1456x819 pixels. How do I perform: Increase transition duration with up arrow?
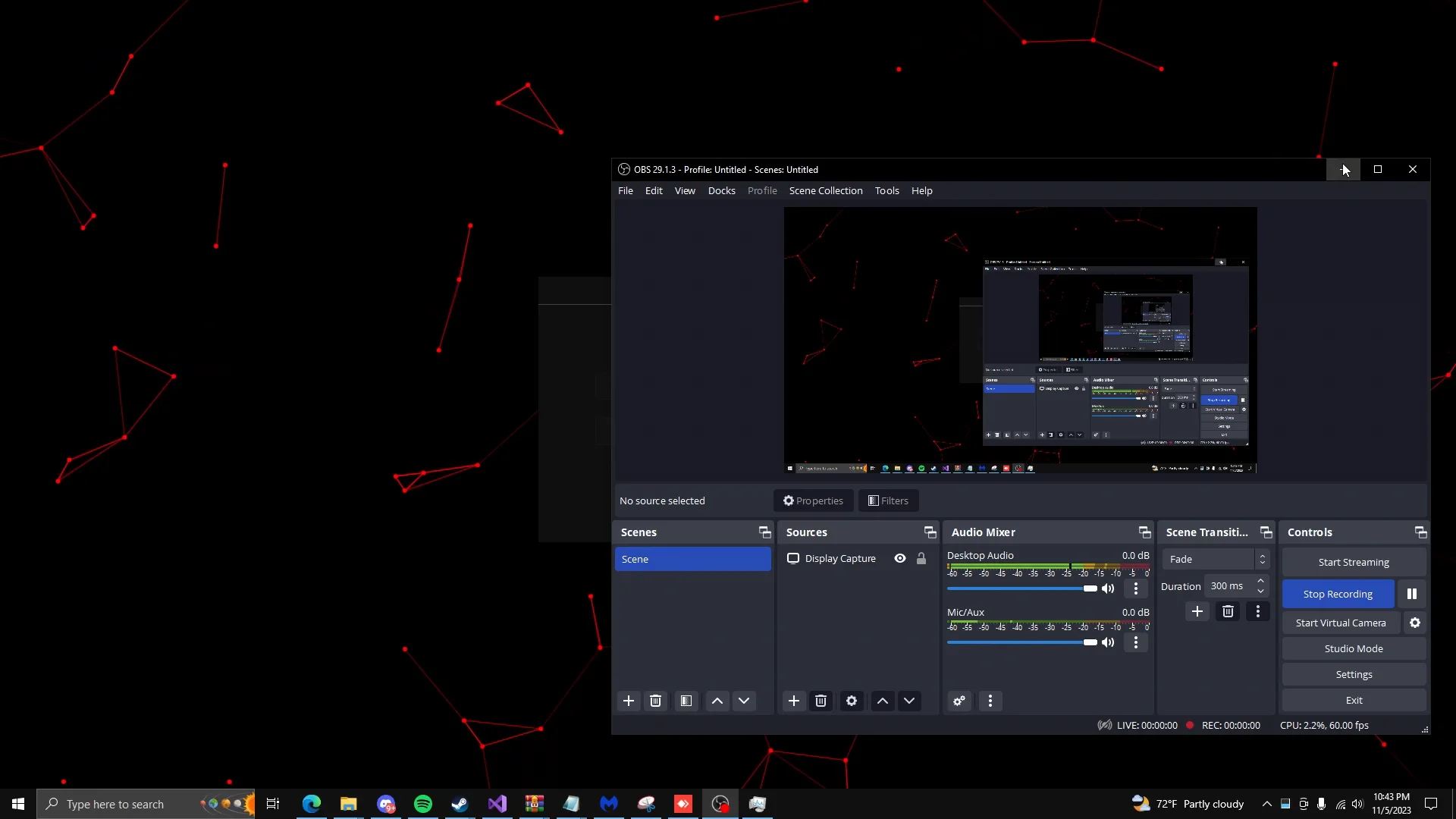(1260, 581)
